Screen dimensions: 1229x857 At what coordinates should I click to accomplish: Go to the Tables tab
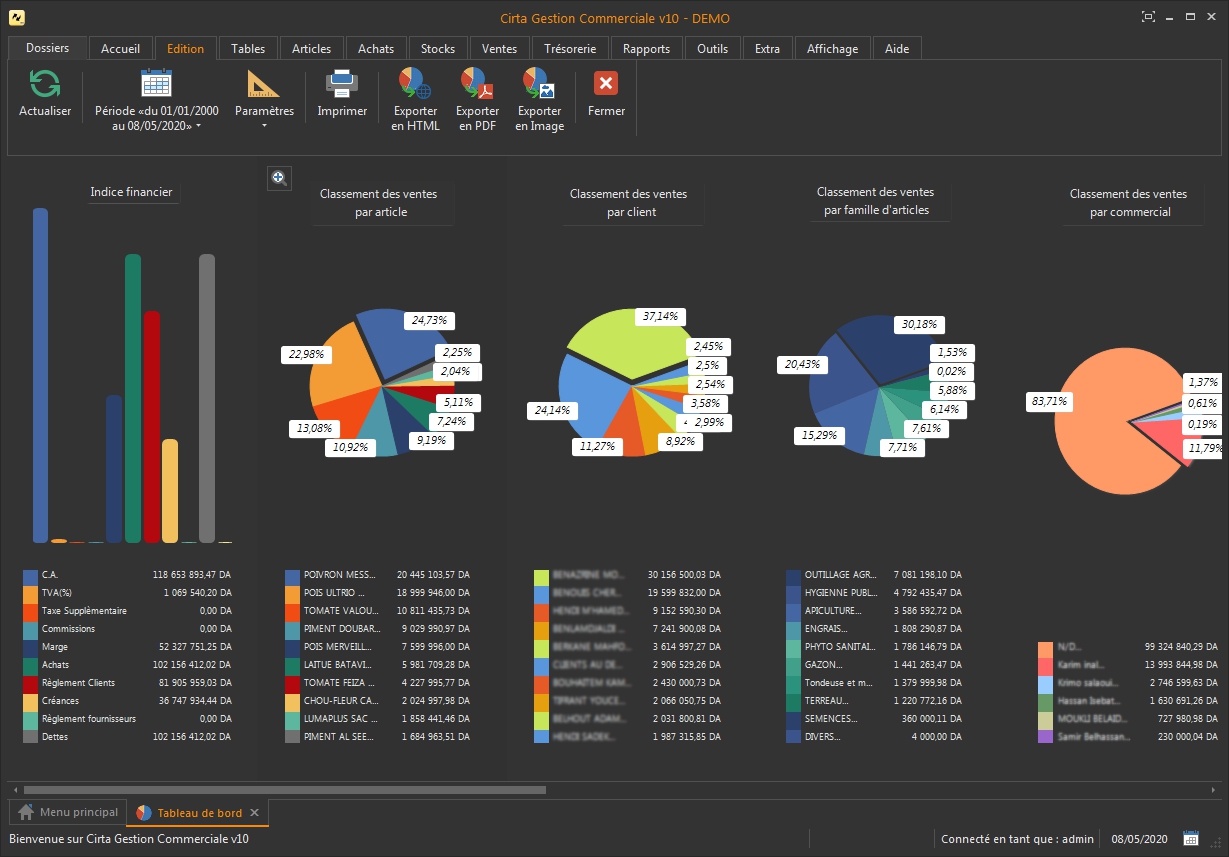coord(248,48)
